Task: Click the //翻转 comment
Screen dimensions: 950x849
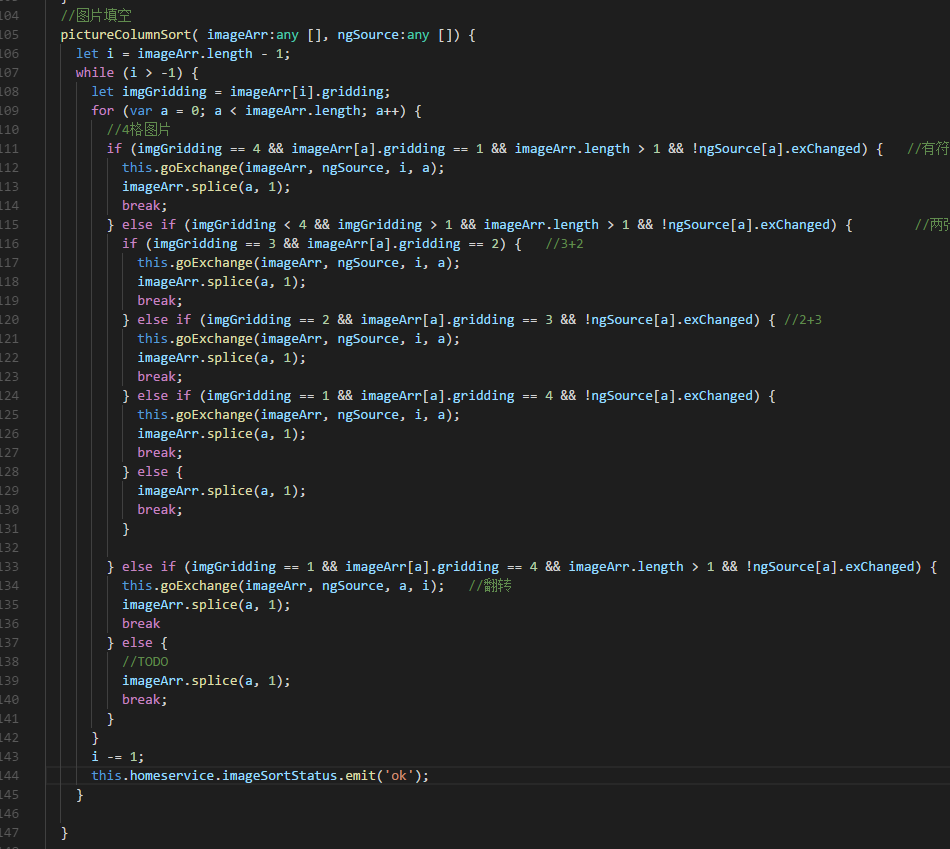Action: tap(490, 586)
